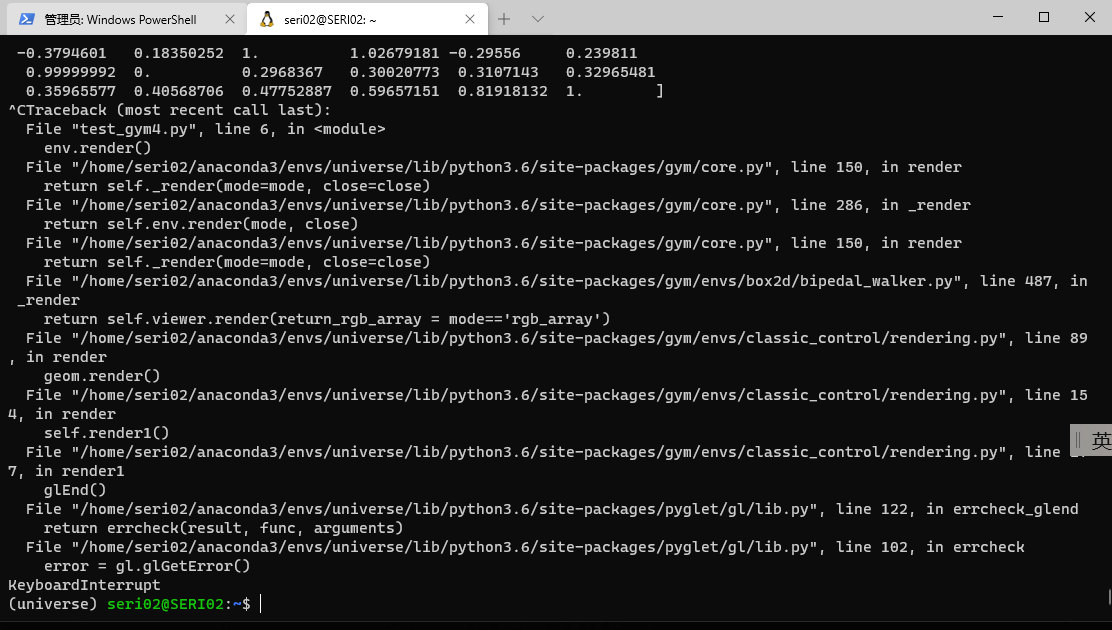Click the glEnd() line
The height and width of the screenshot is (630, 1112).
(x=75, y=490)
